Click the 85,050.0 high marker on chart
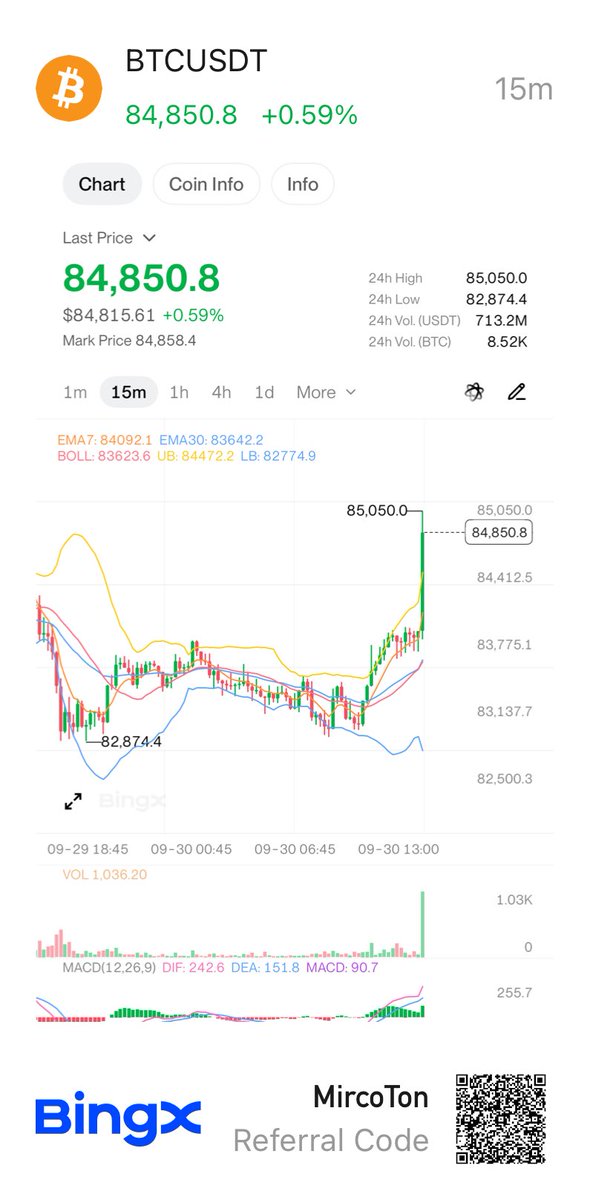Viewport: 590px width, 1200px height. (377, 510)
